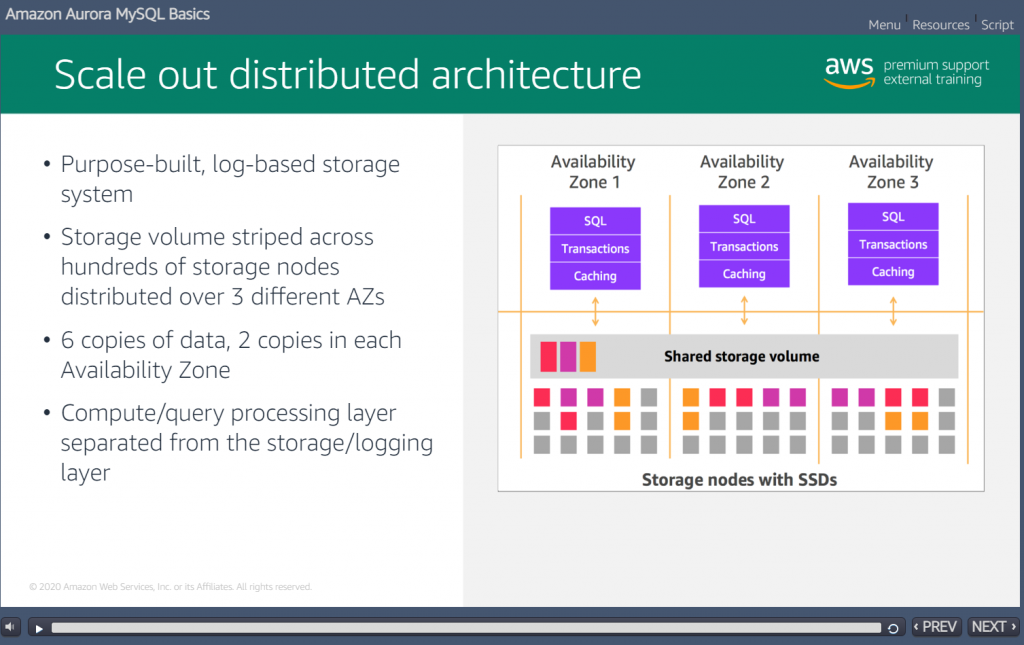
Task: Click the orange block in shared storage volume
Action: (x=587, y=356)
